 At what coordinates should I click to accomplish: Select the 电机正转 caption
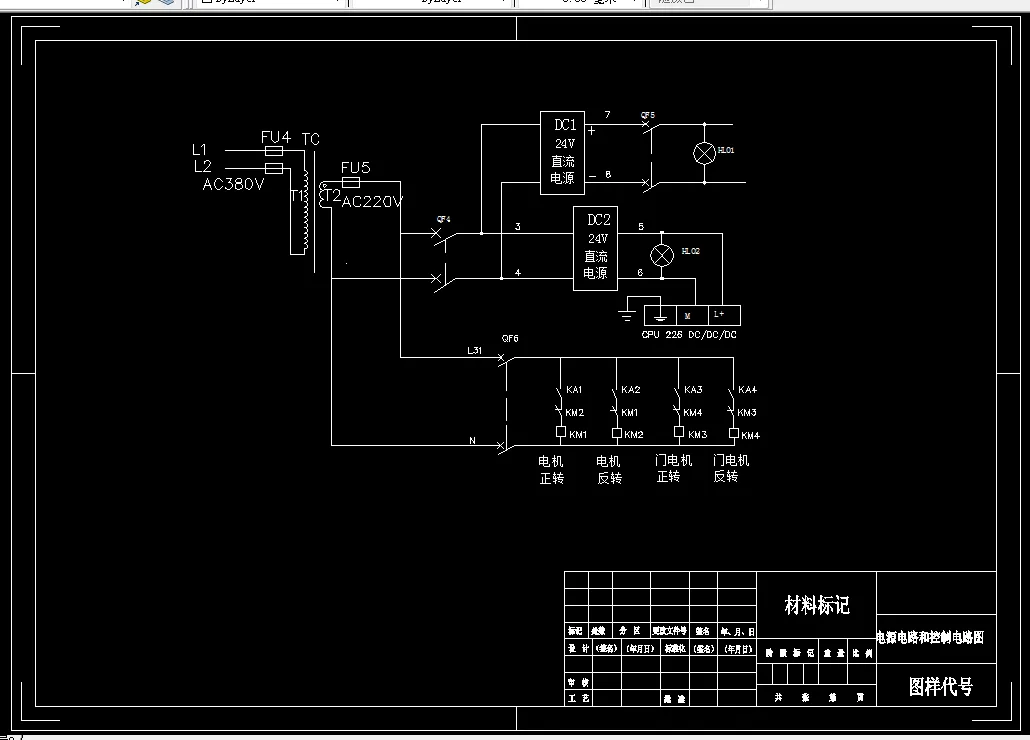click(551, 470)
